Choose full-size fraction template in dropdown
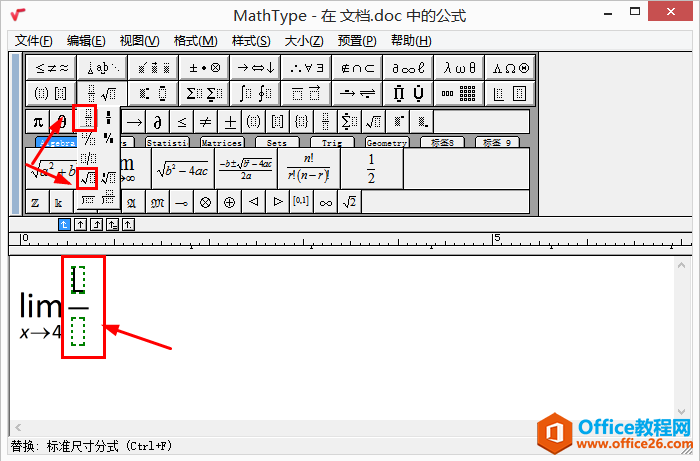The width and height of the screenshot is (700, 461). (x=88, y=118)
